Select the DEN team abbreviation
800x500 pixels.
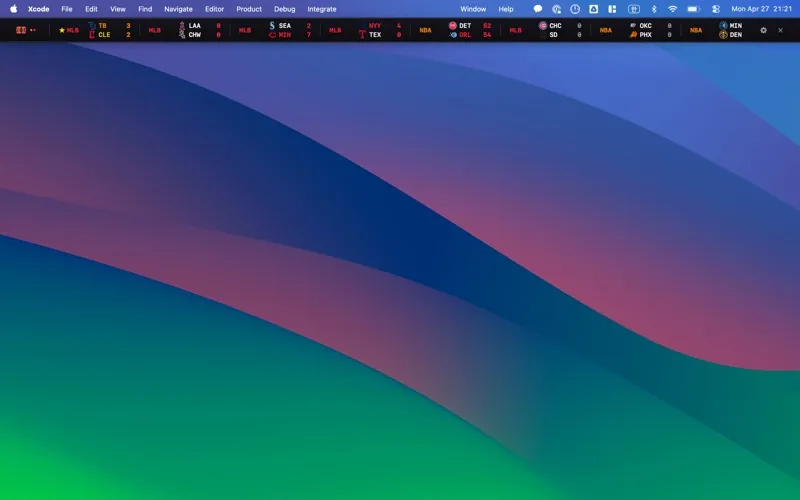(736, 35)
